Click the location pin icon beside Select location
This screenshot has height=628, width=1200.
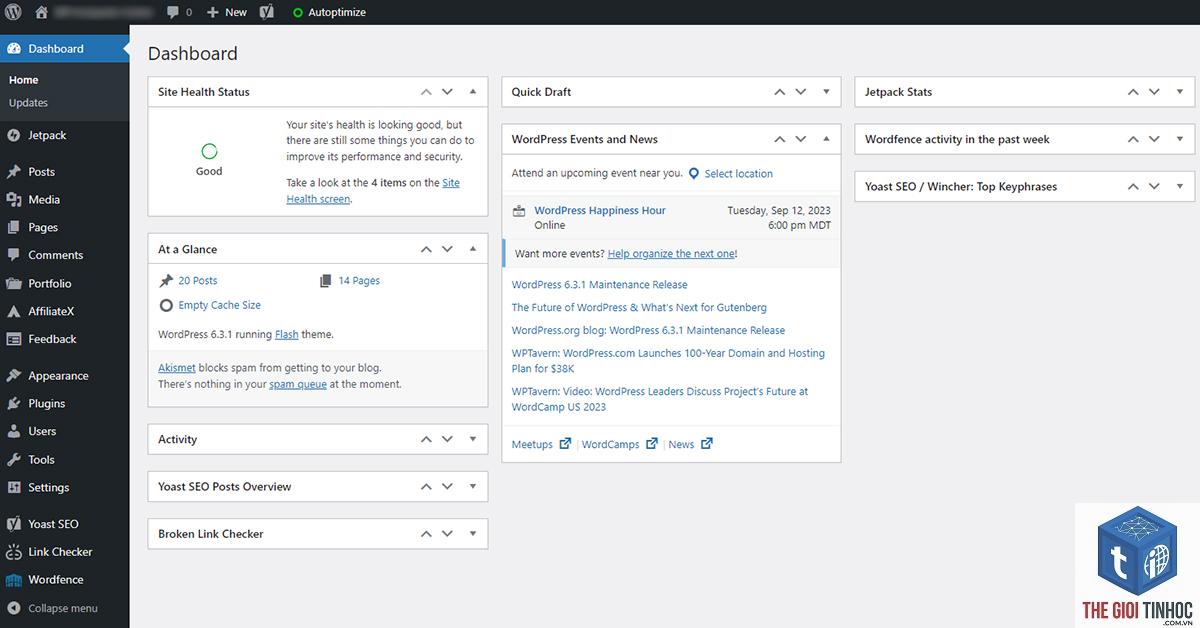[x=694, y=173]
